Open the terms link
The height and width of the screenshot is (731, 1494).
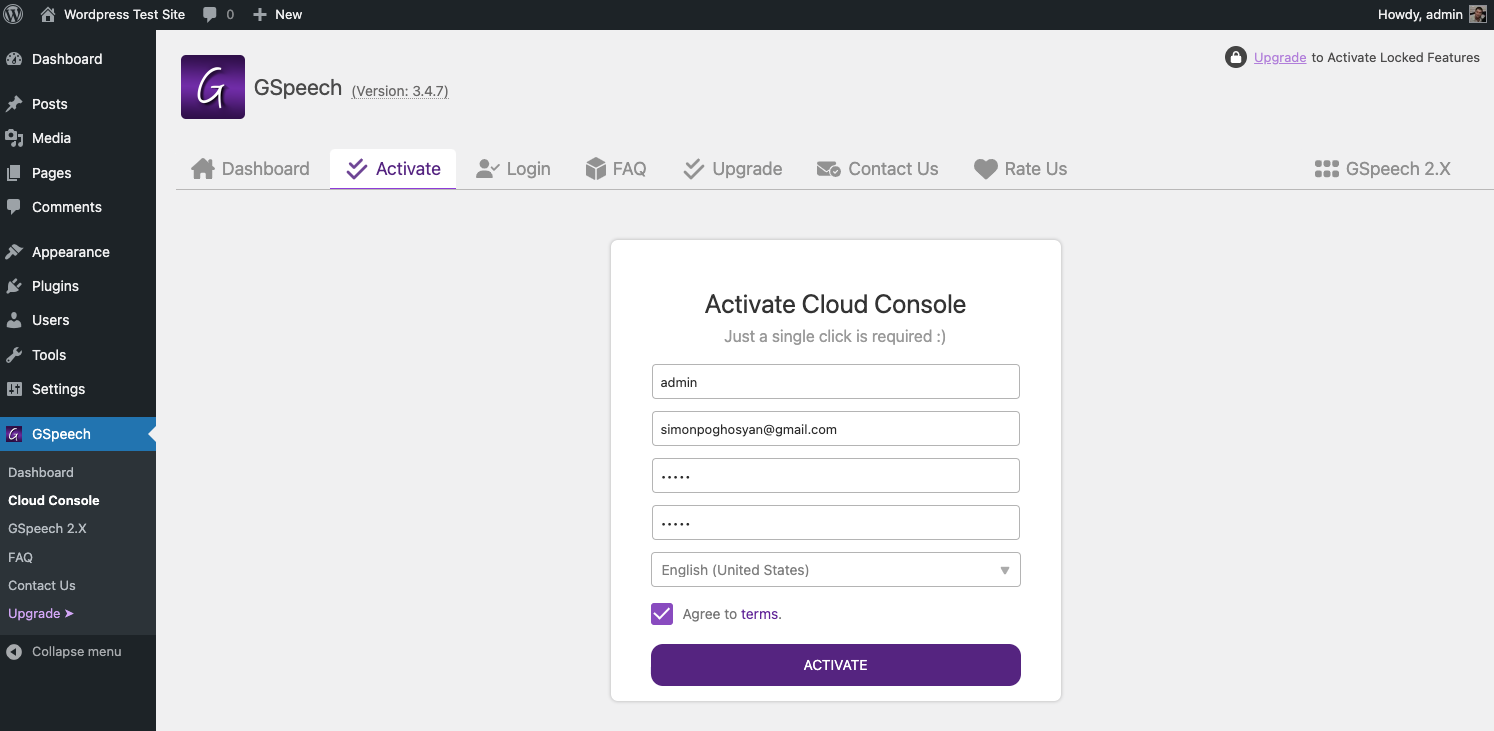coord(759,614)
